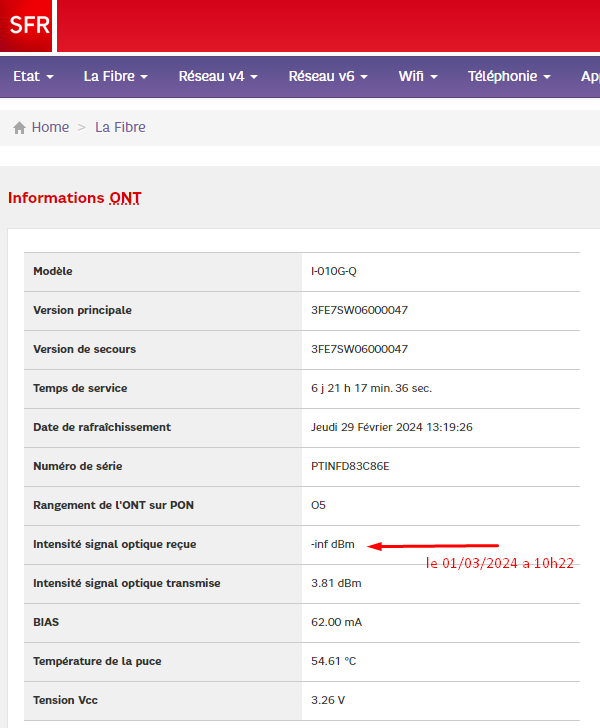Click the Date de rafraîchissement value
The width and height of the screenshot is (600, 728).
pos(392,427)
